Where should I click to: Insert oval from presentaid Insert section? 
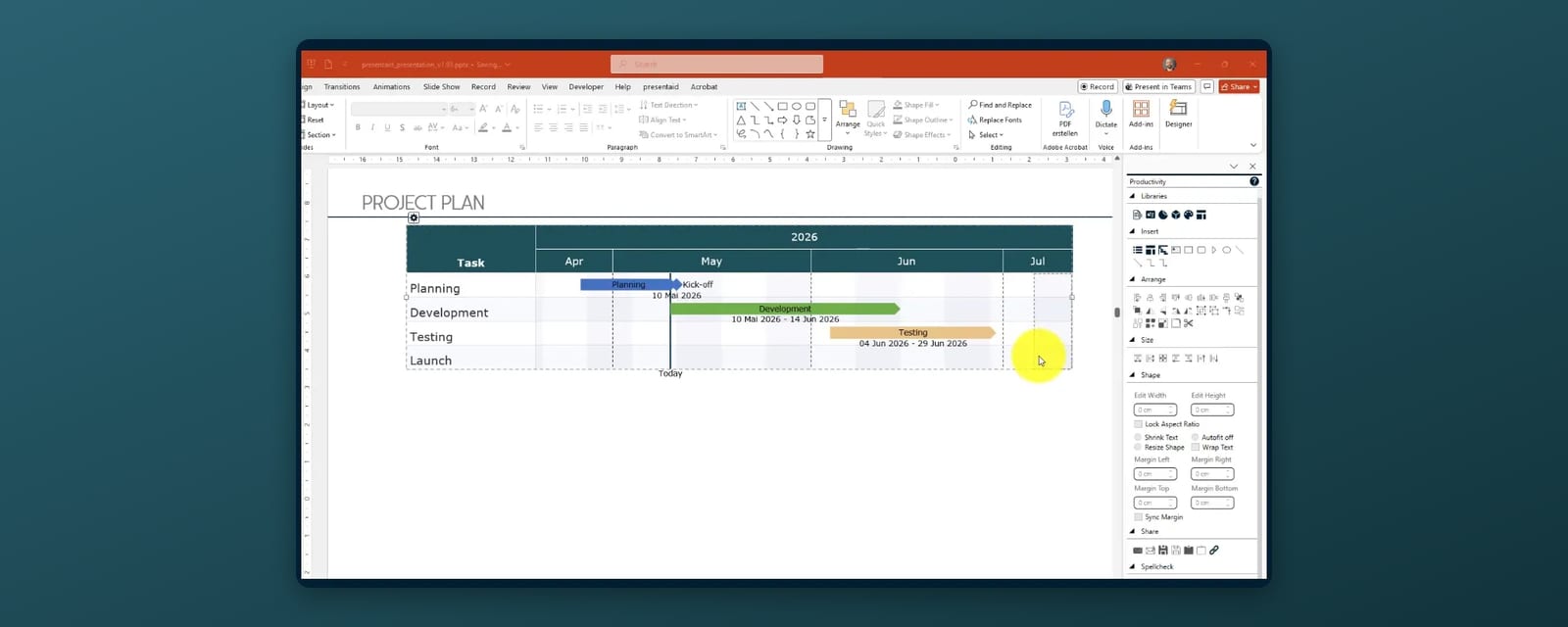[x=1226, y=250]
